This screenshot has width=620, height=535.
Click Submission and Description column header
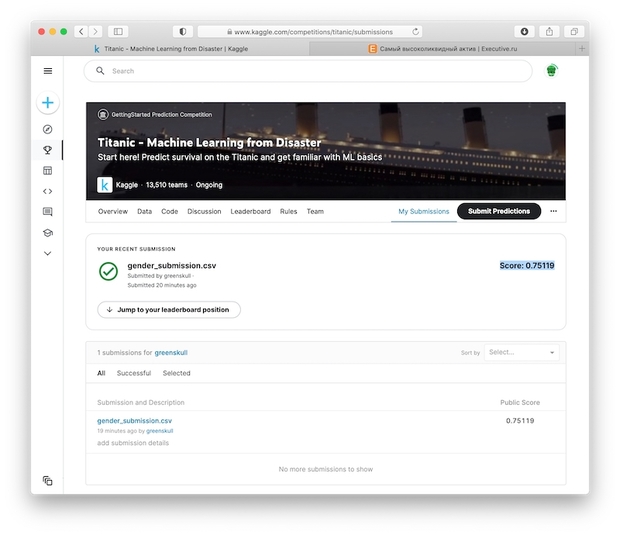[141, 403]
